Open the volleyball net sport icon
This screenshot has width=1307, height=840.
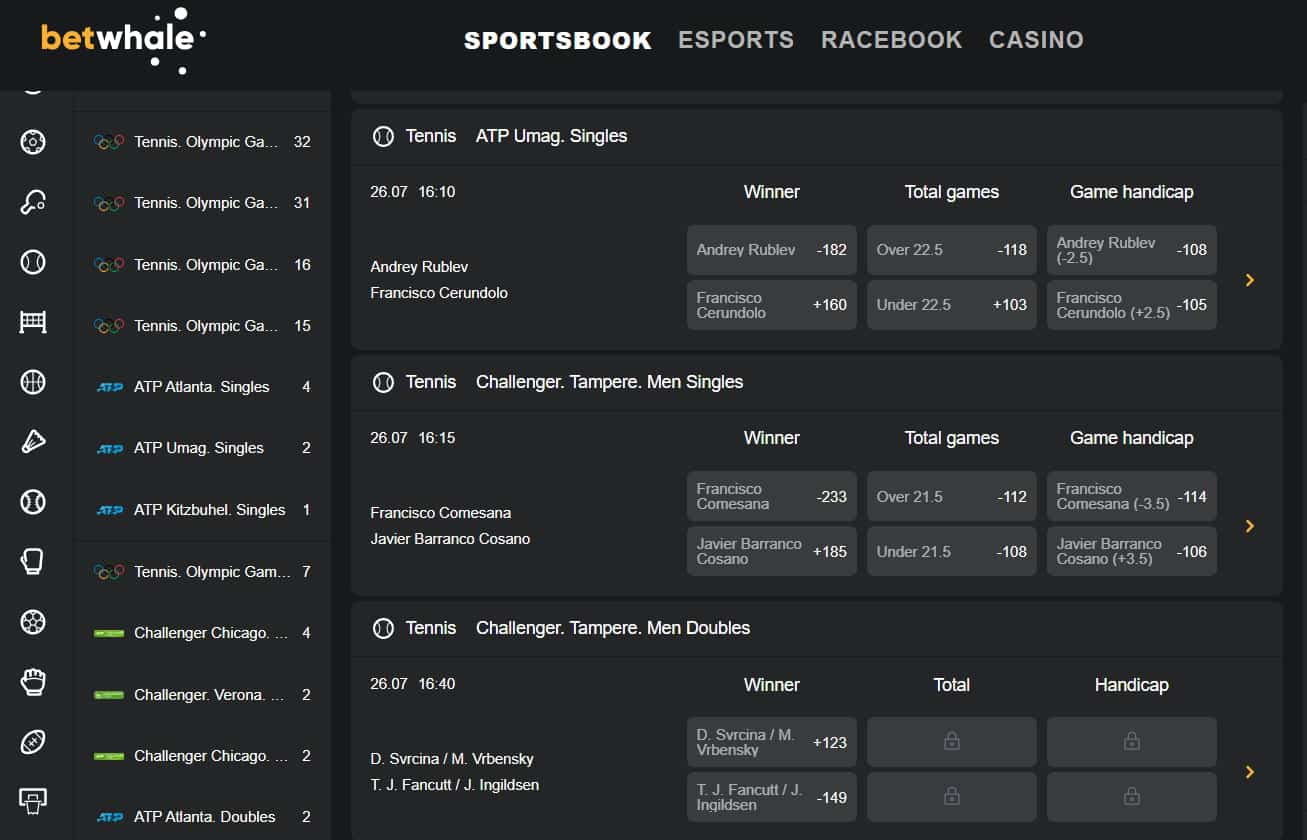pyautogui.click(x=33, y=322)
